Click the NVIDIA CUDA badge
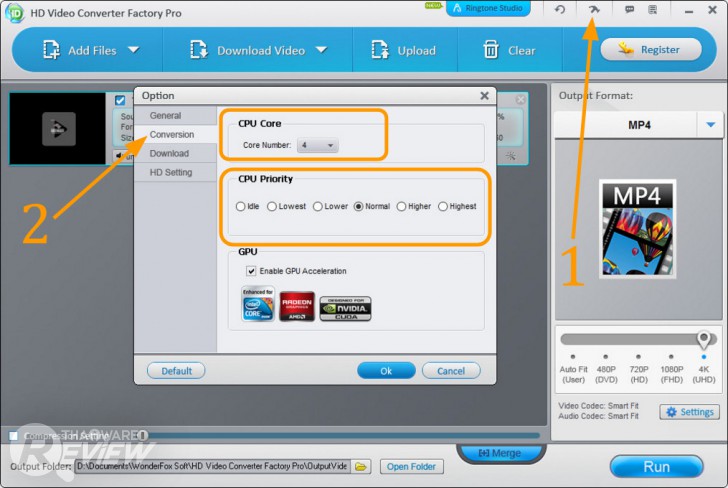Viewport: 728px width, 488px height. pyautogui.click(x=345, y=309)
